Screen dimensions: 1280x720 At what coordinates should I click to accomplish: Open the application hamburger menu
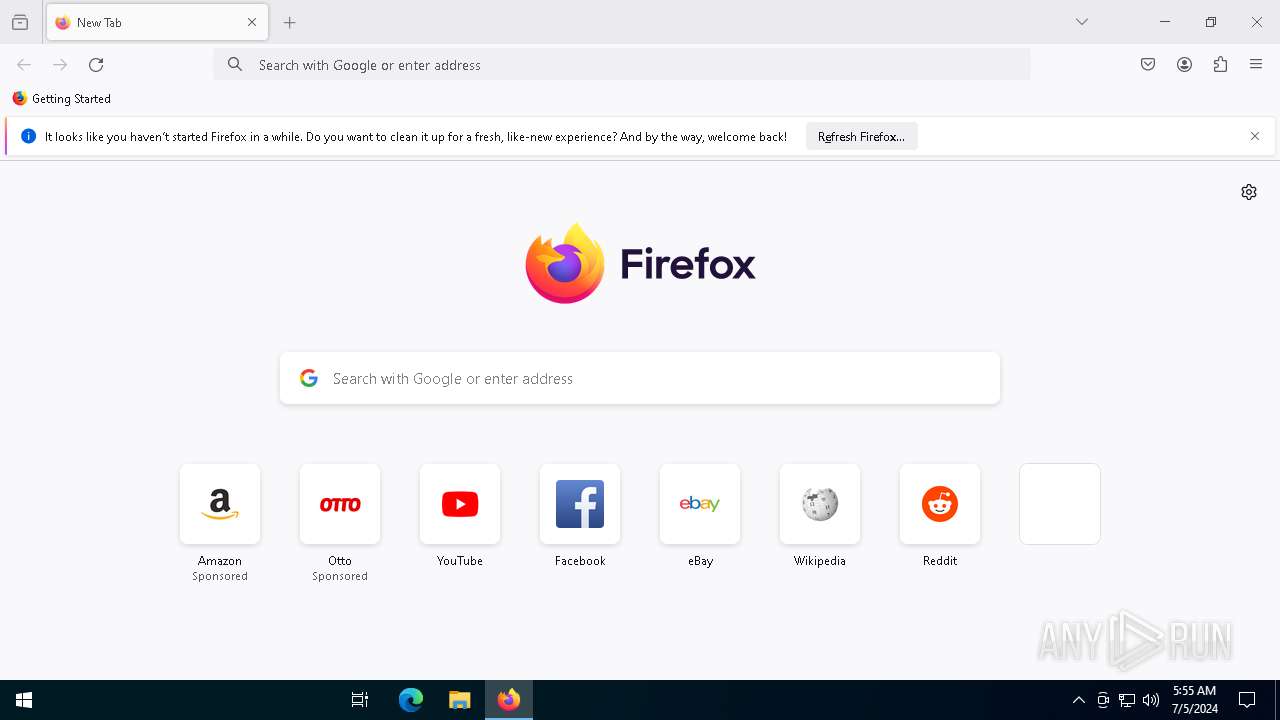[x=1256, y=65]
